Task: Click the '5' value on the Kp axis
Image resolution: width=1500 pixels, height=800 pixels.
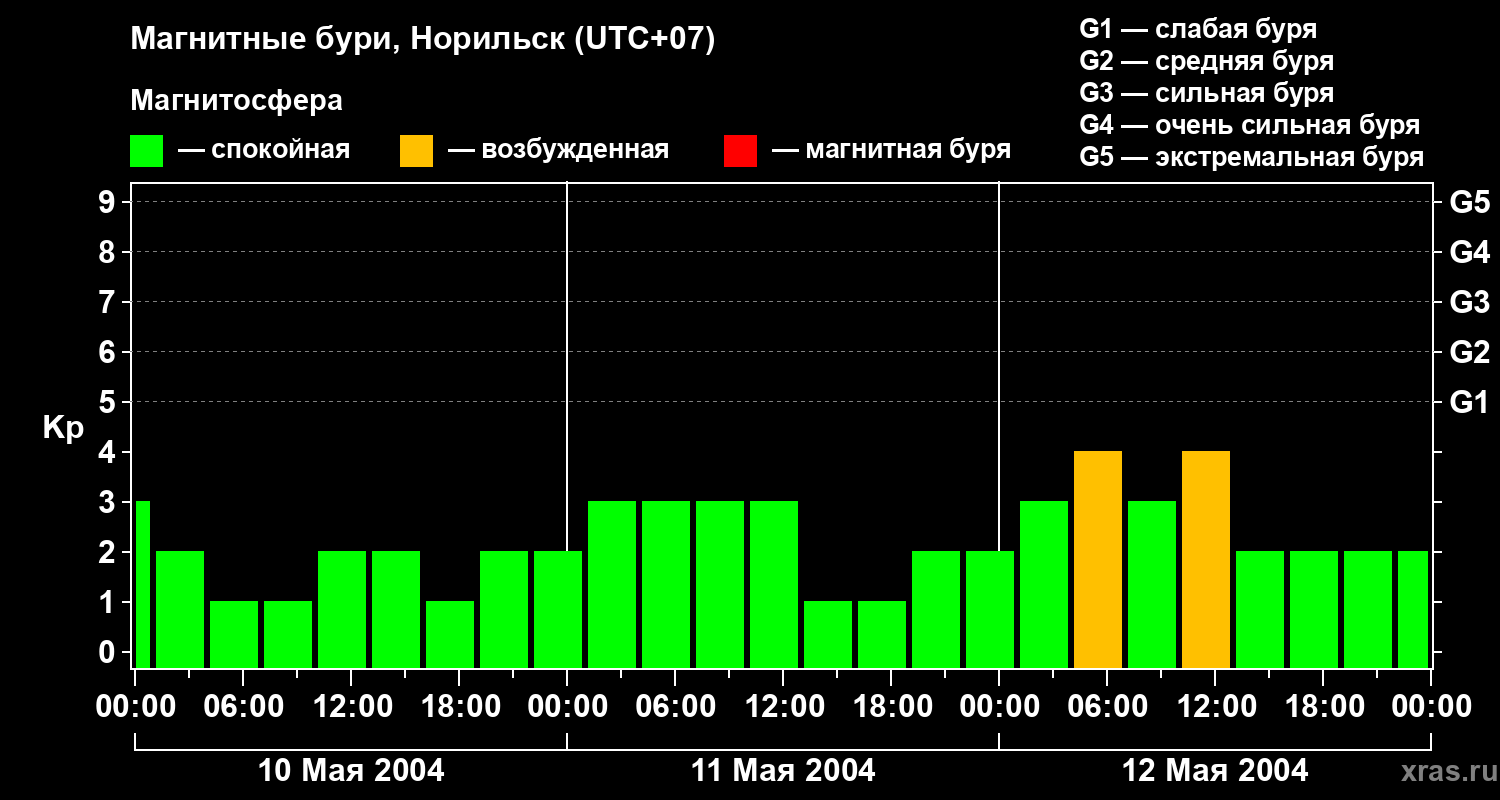Action: pos(109,402)
